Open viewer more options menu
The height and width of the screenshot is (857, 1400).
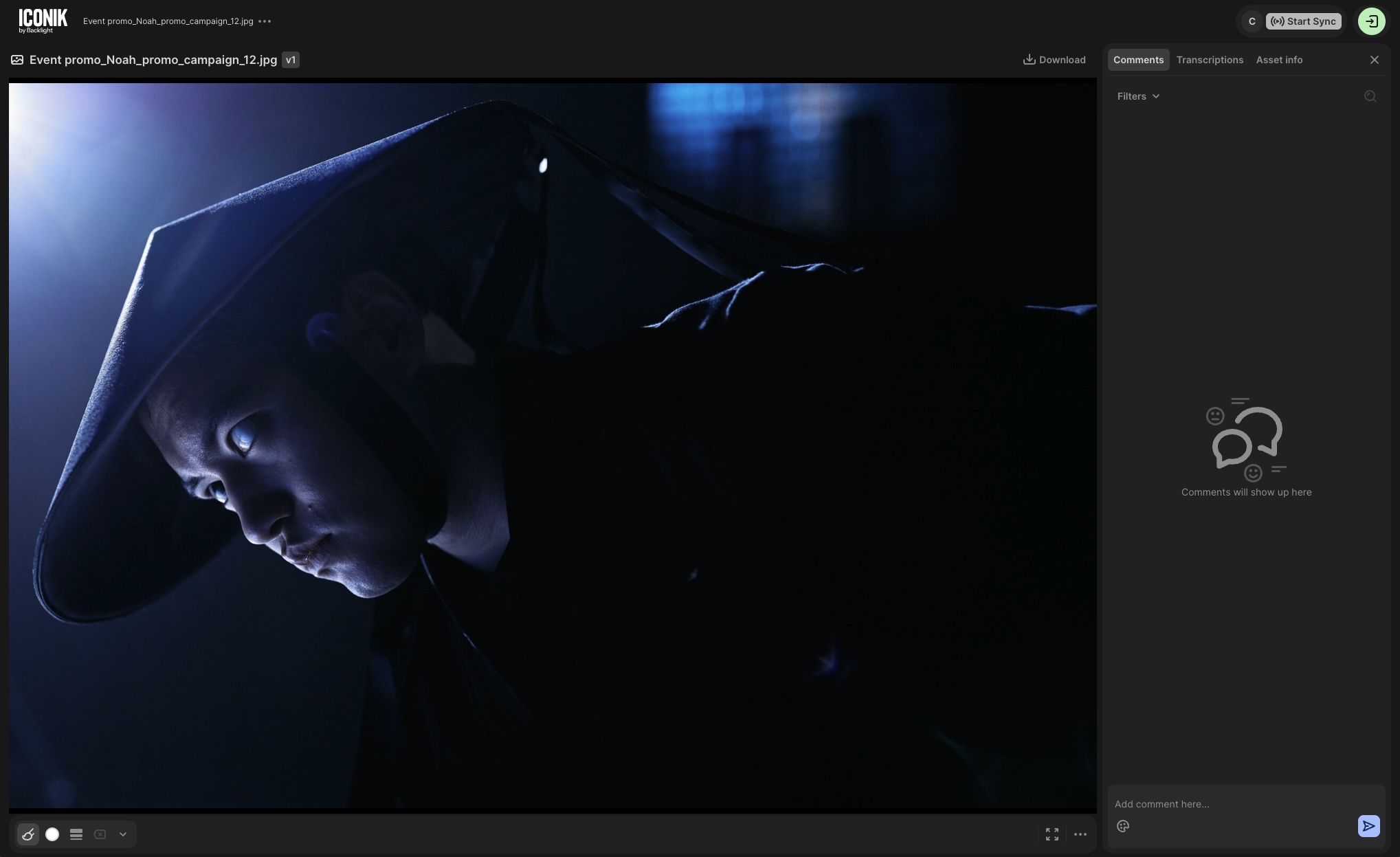[x=1080, y=834]
